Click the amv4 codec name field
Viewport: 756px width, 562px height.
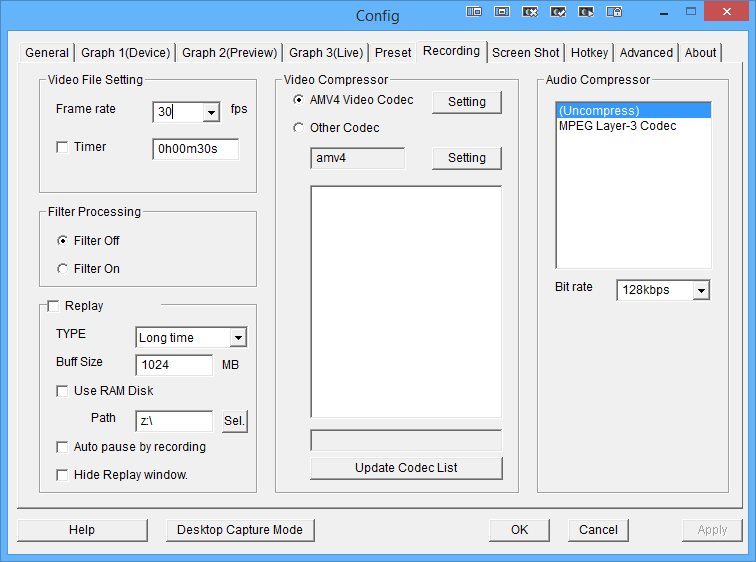[357, 158]
